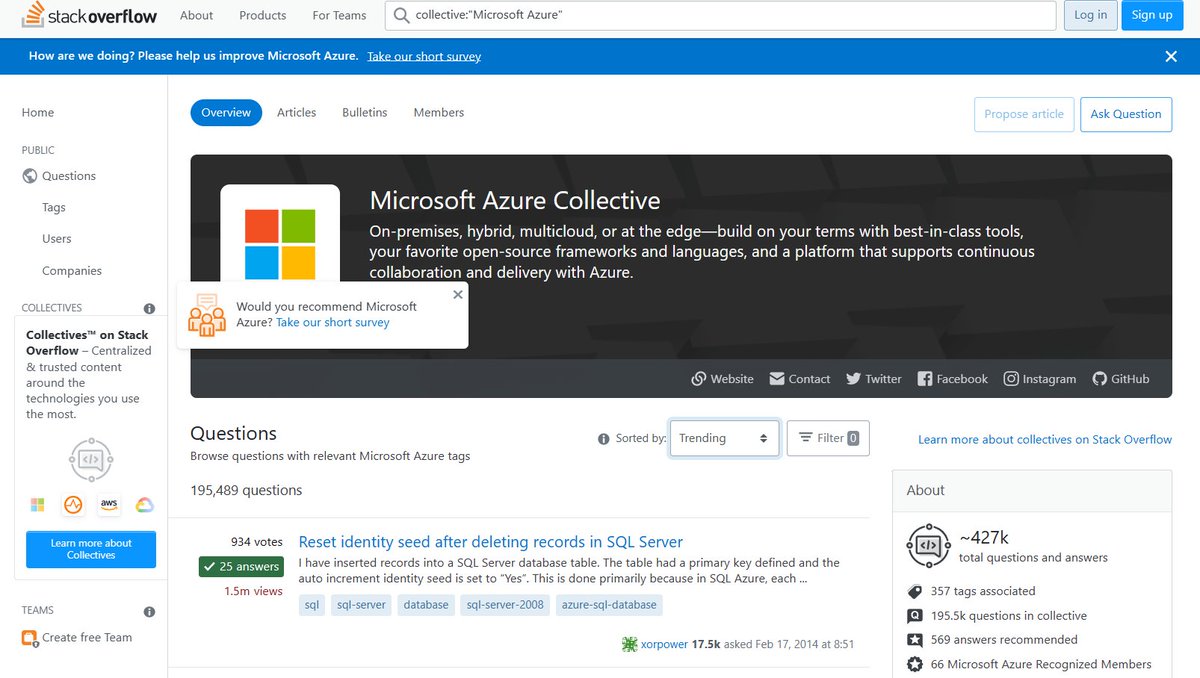This screenshot has width=1200, height=678.
Task: Click the Log in button
Action: coord(1091,15)
